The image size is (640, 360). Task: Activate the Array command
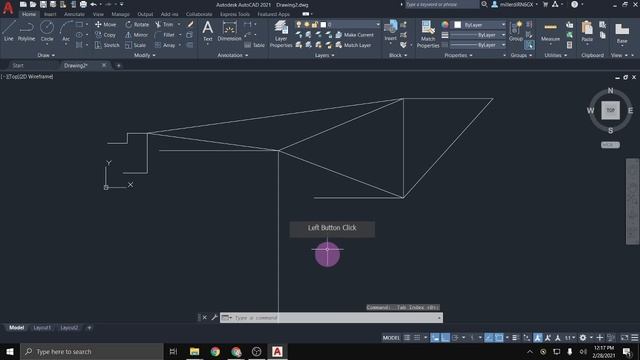coord(165,45)
